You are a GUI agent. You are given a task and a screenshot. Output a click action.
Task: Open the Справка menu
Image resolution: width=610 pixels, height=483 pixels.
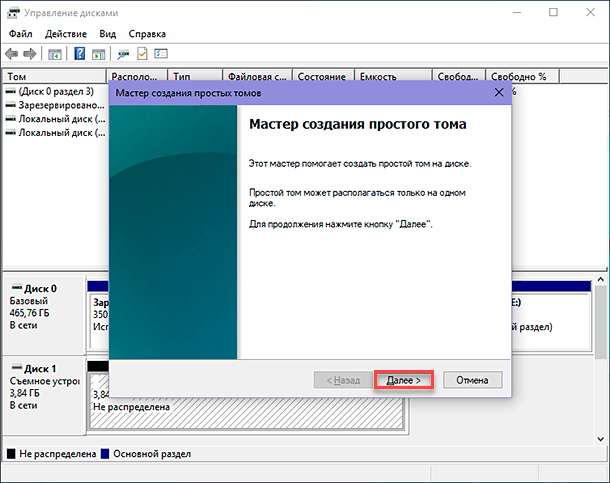[x=147, y=34]
